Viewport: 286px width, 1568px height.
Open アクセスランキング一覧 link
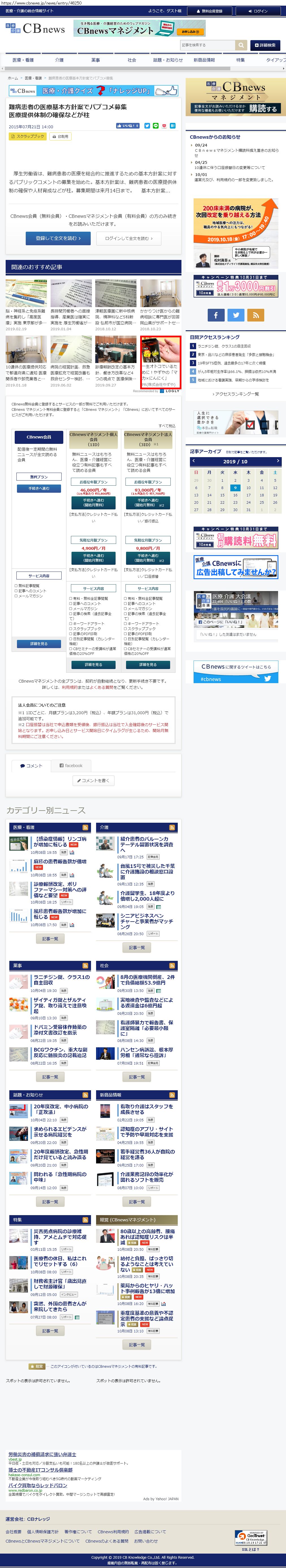click(236, 394)
